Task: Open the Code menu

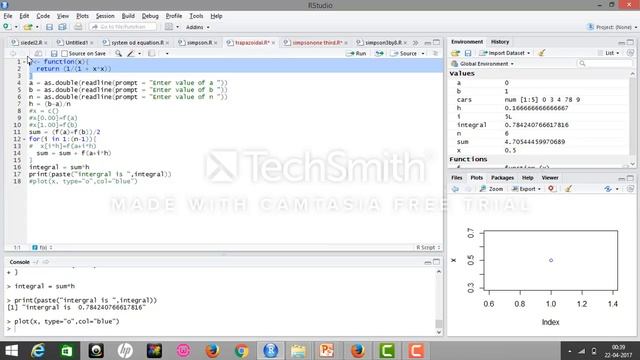Action: coord(43,16)
